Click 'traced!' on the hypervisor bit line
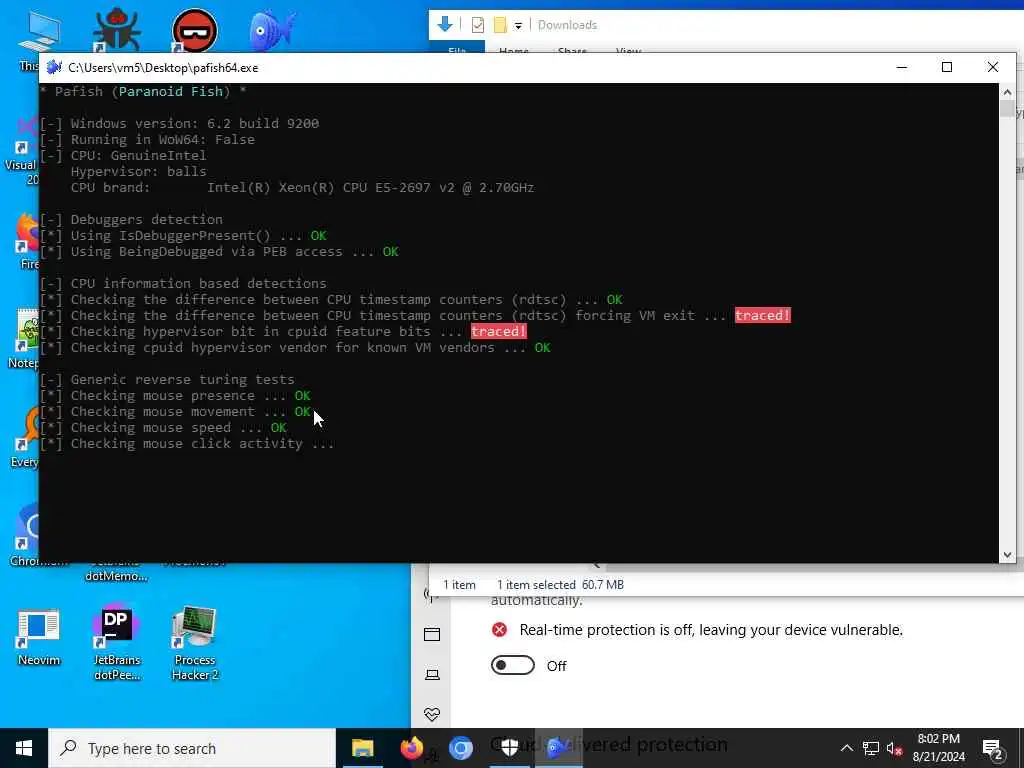1024x768 pixels. (498, 332)
